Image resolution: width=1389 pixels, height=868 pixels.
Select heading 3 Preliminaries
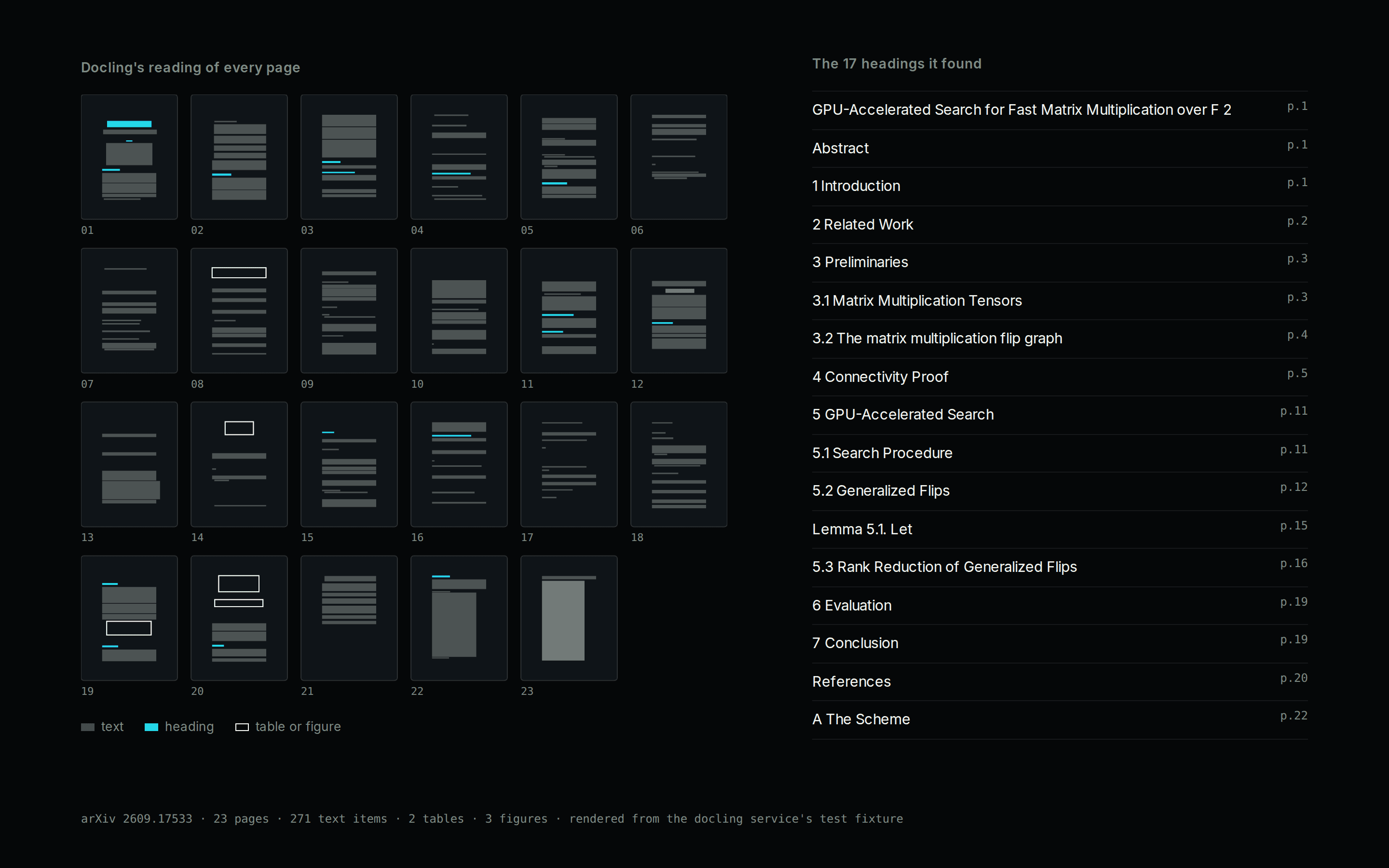pyautogui.click(x=1060, y=263)
